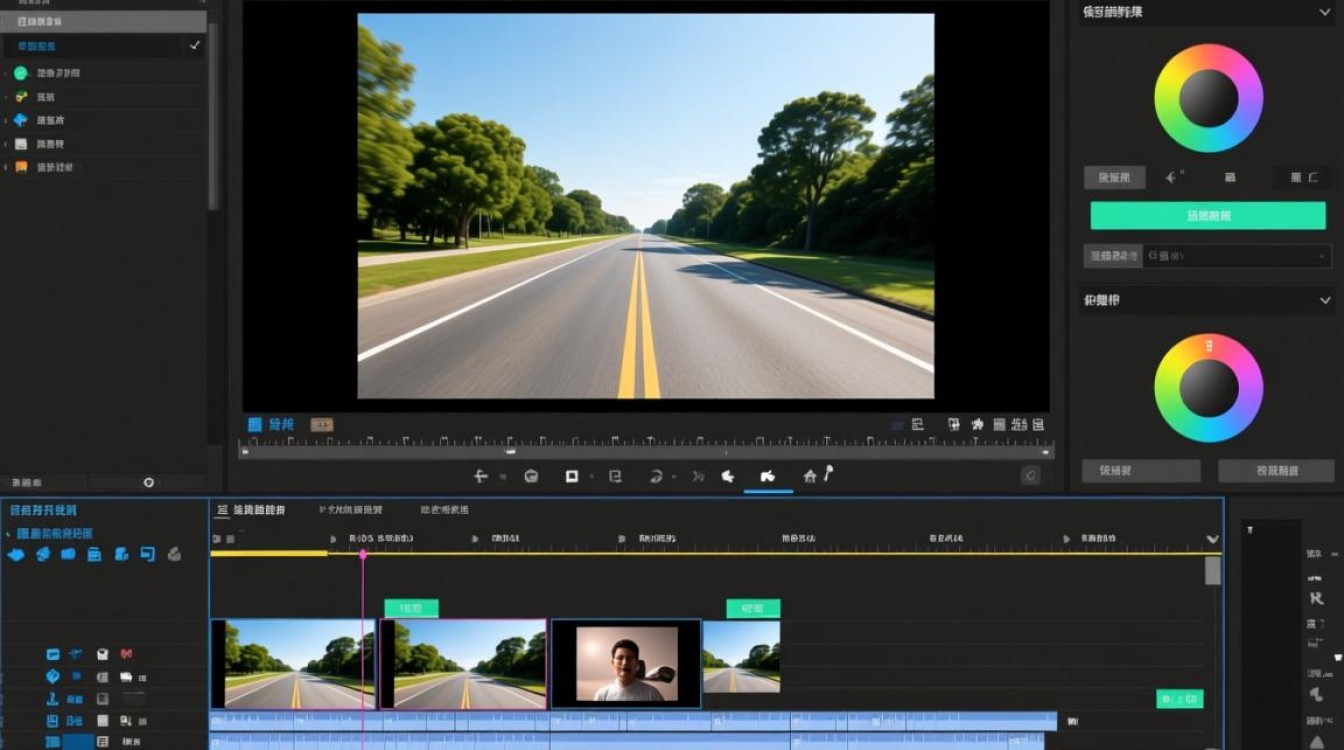
Task: Click the faint shield icon right of the transport tools
Action: pos(1031,476)
